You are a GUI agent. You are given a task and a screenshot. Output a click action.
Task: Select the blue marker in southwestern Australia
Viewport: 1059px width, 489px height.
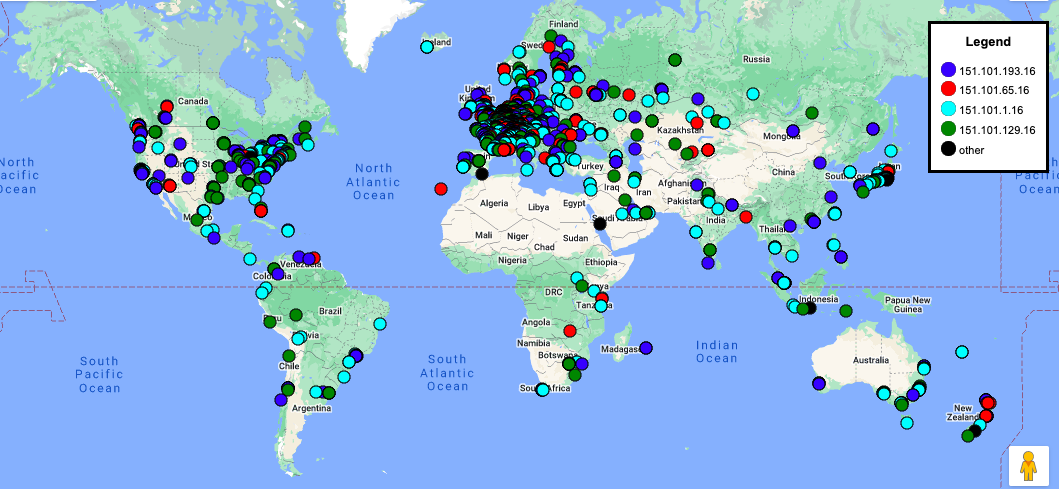tap(819, 384)
